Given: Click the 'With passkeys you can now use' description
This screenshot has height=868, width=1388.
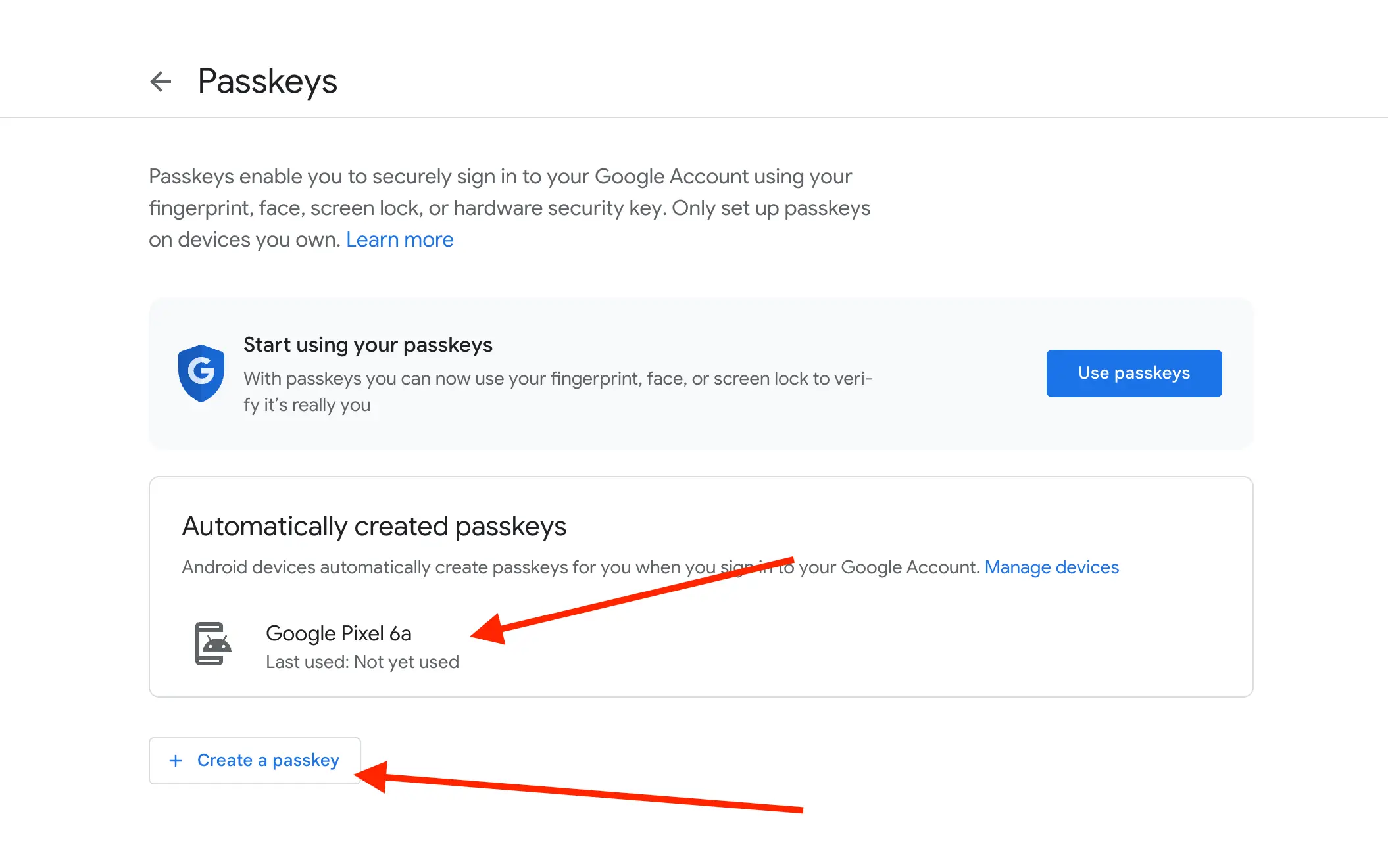Looking at the screenshot, I should pyautogui.click(x=558, y=392).
